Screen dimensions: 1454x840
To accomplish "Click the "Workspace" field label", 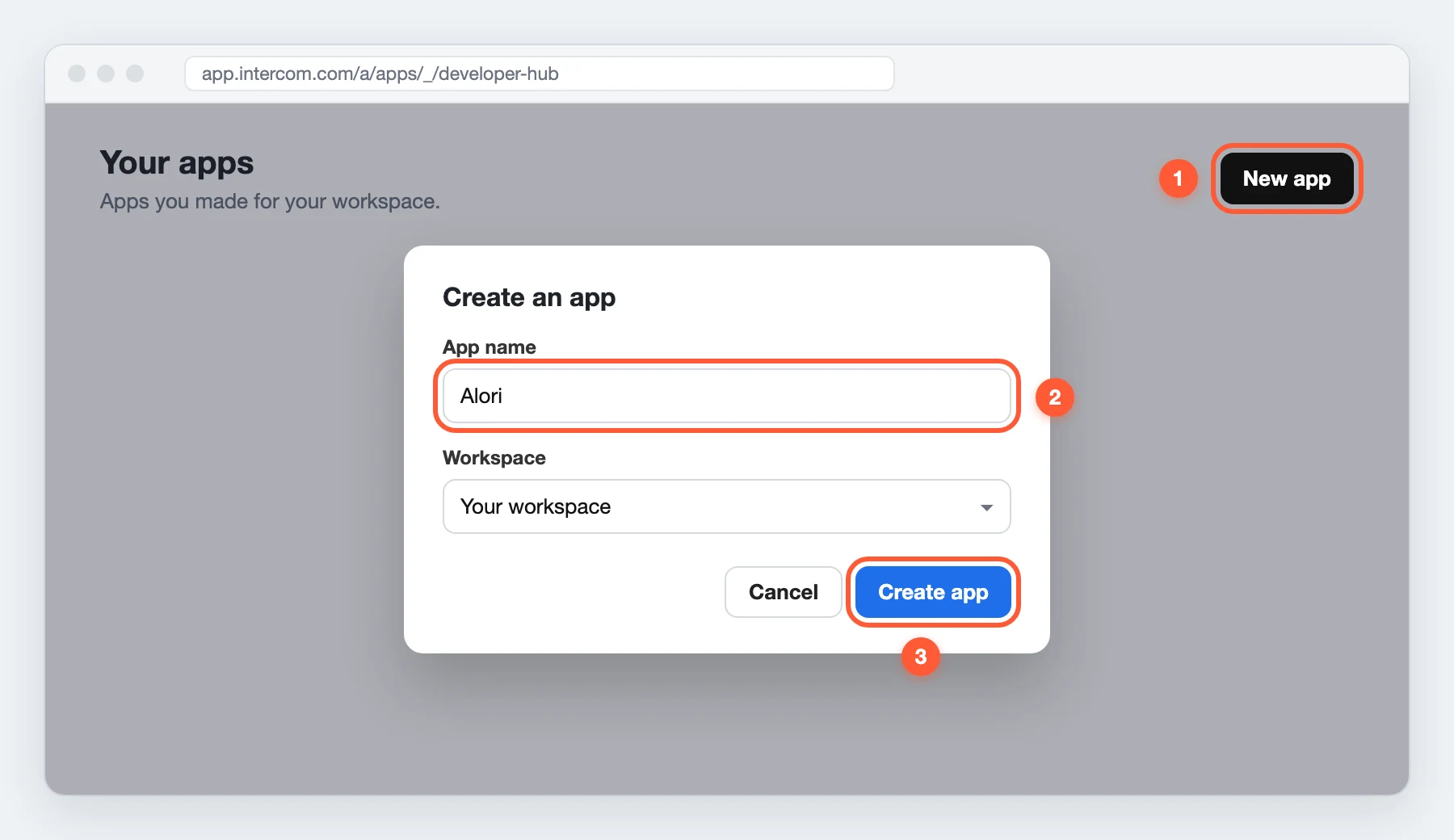I will [494, 458].
